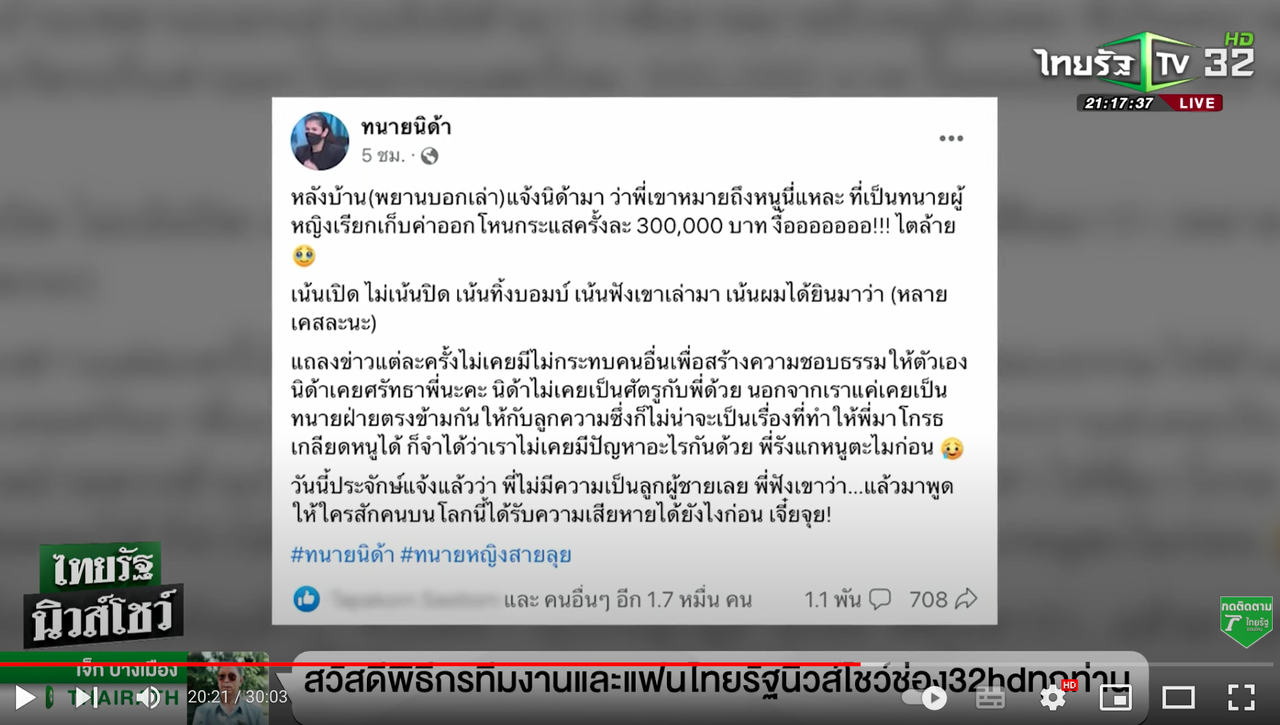The image size is (1280, 725).
Task: Click the #ทนายนิด้า hashtag link
Action: coord(340,555)
